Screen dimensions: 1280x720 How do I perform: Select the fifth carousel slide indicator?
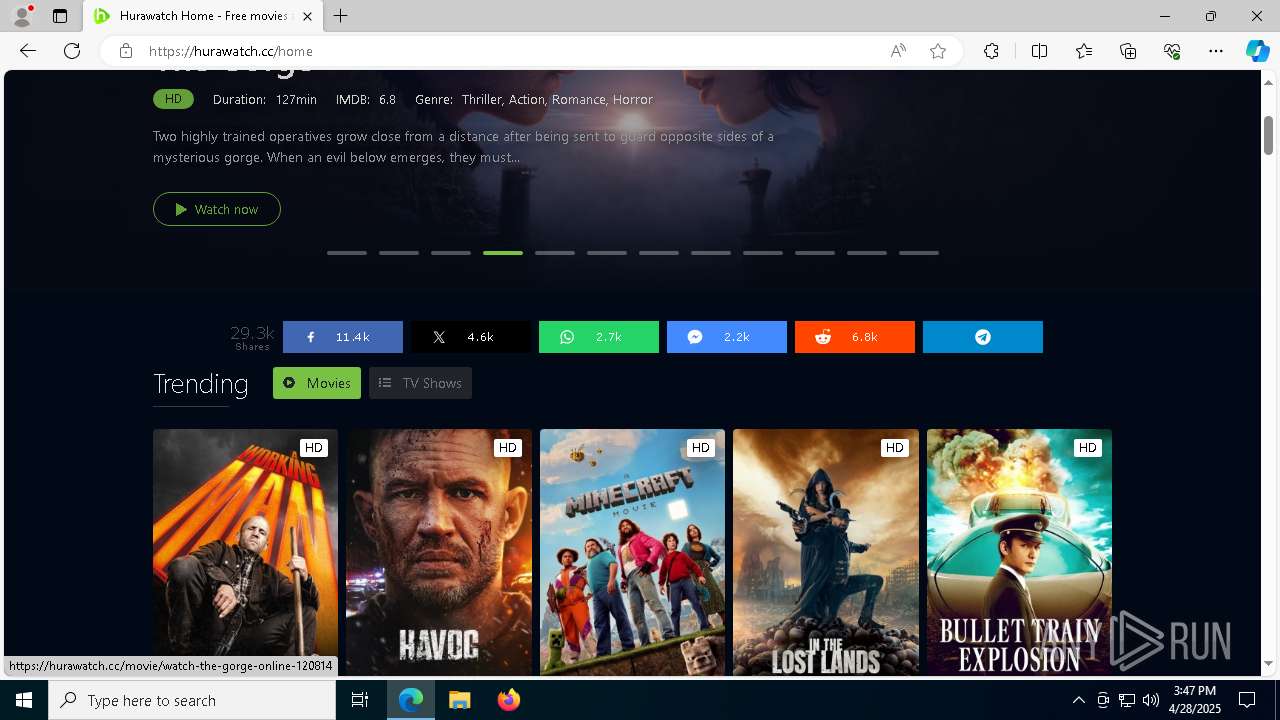tap(555, 253)
